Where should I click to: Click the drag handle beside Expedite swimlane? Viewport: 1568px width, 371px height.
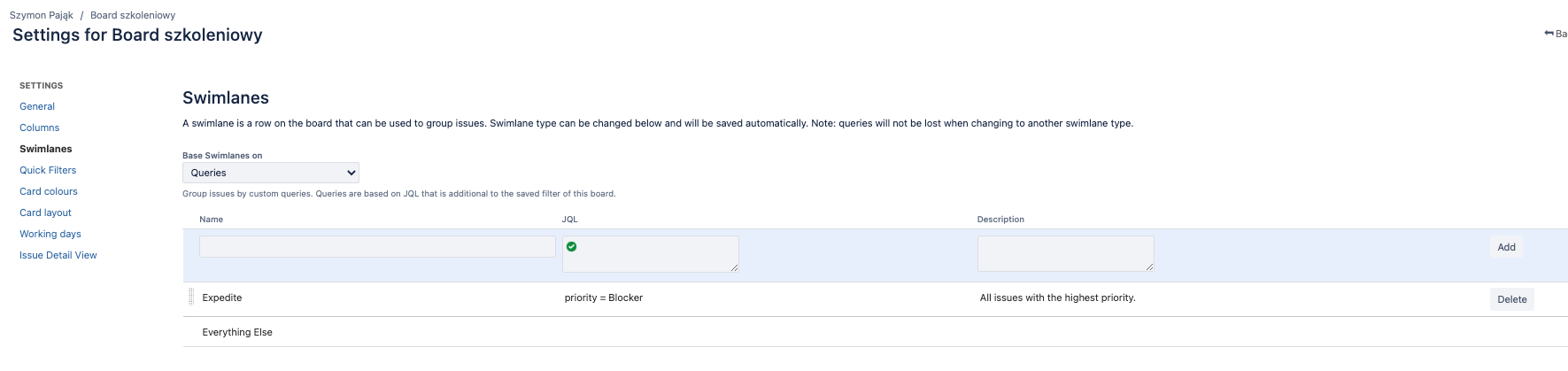coord(191,298)
